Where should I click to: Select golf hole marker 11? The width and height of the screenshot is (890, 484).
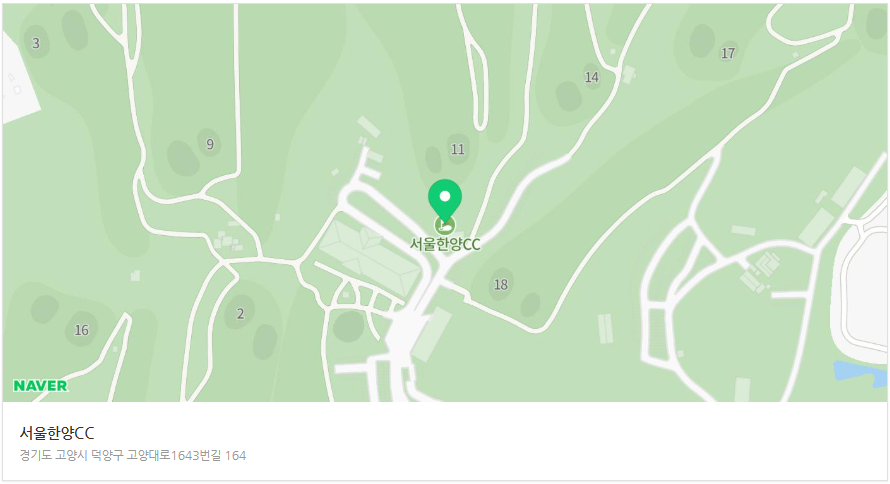click(x=457, y=149)
